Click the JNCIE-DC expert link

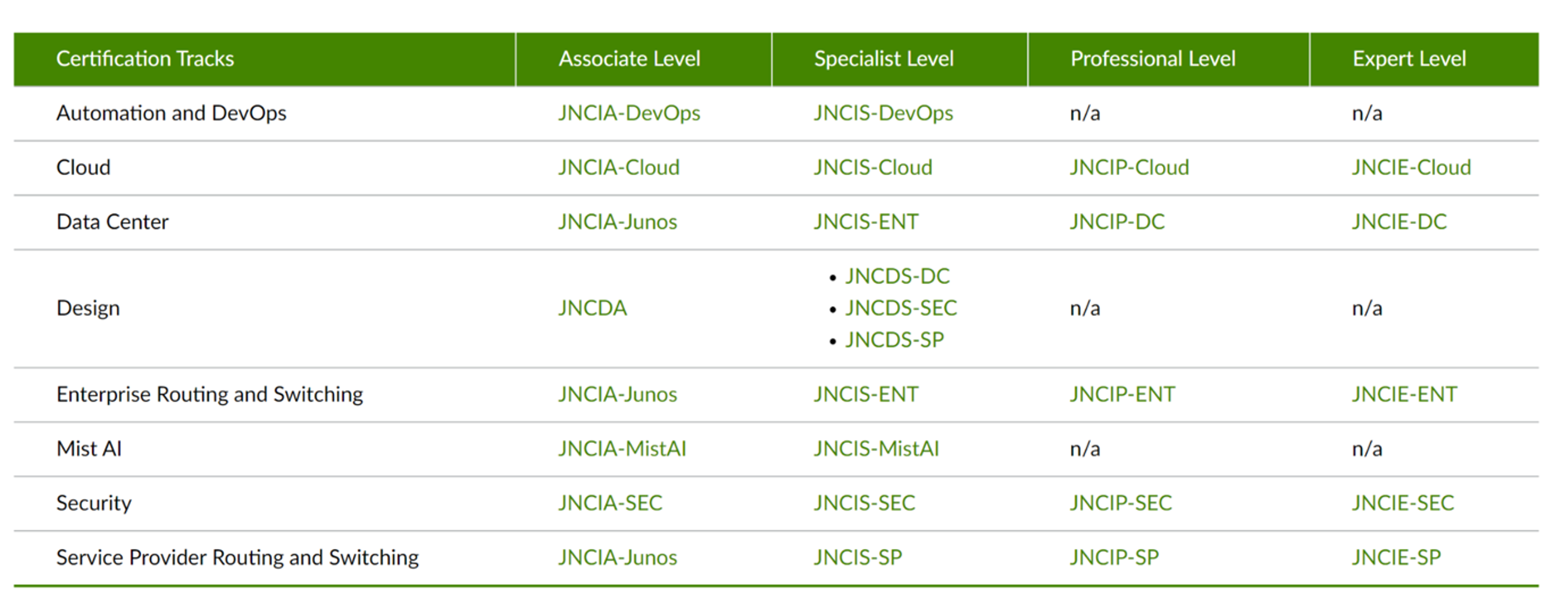click(x=1399, y=222)
